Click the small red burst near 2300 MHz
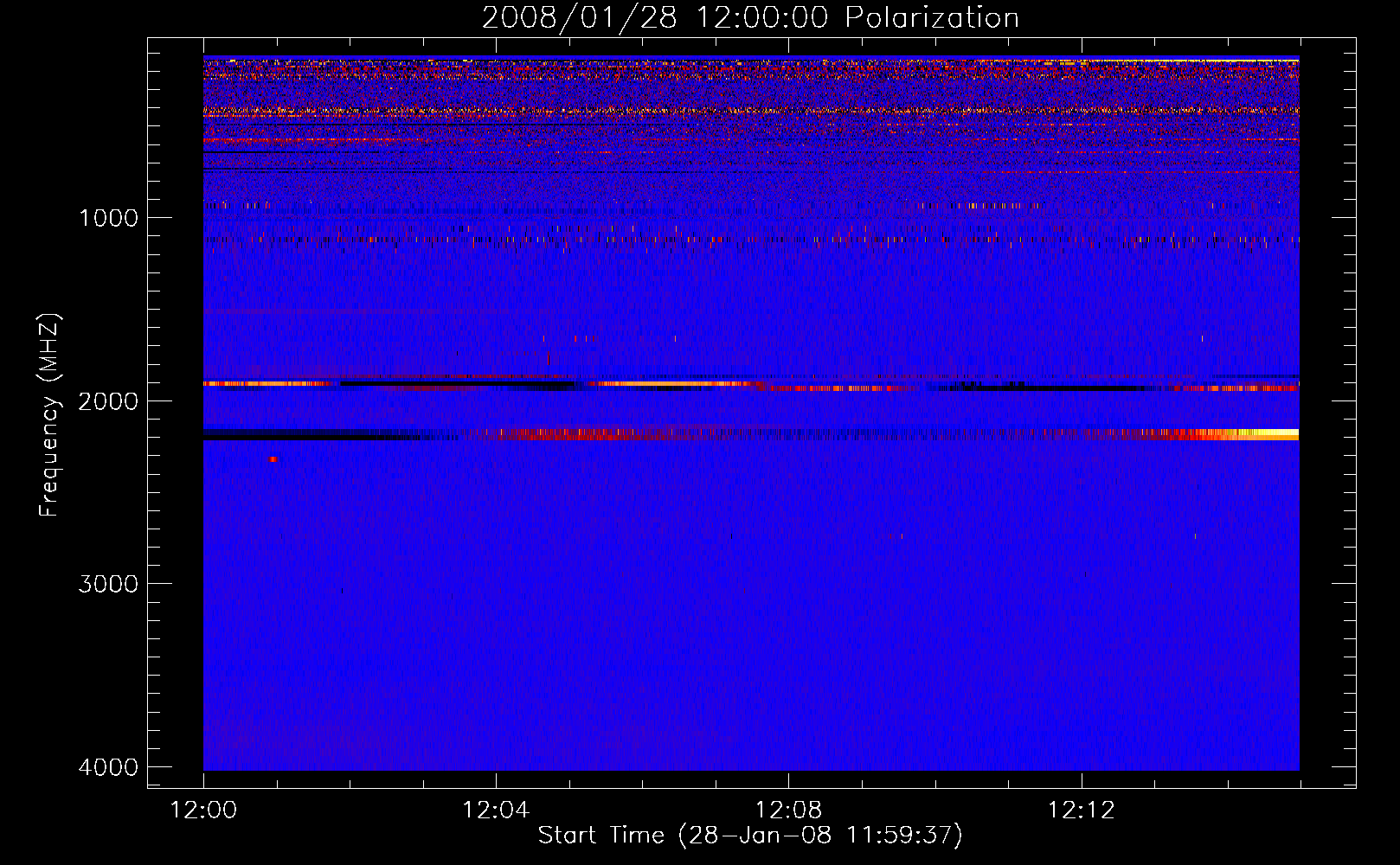 [x=273, y=459]
